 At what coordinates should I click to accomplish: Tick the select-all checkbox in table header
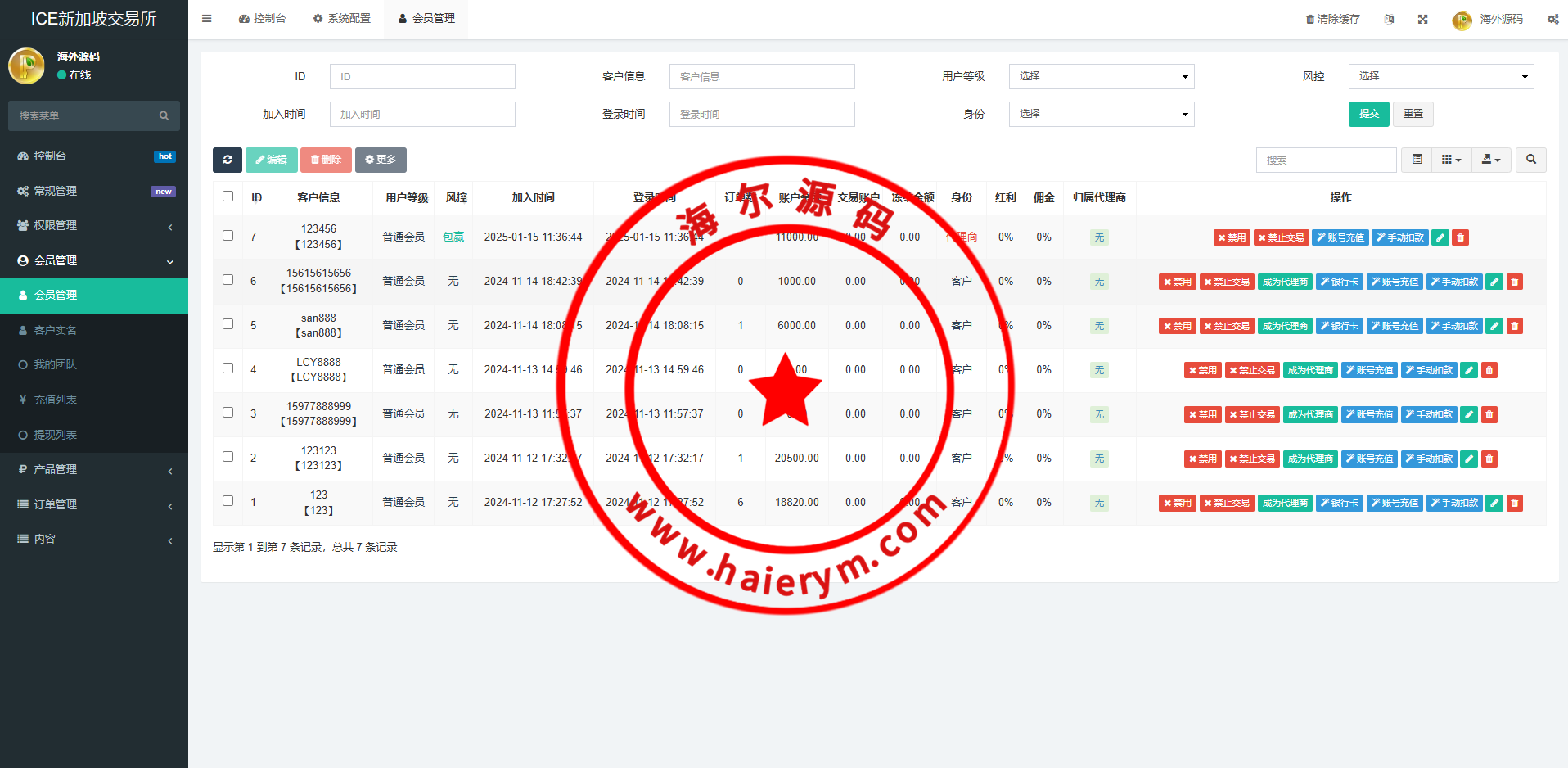tap(228, 197)
